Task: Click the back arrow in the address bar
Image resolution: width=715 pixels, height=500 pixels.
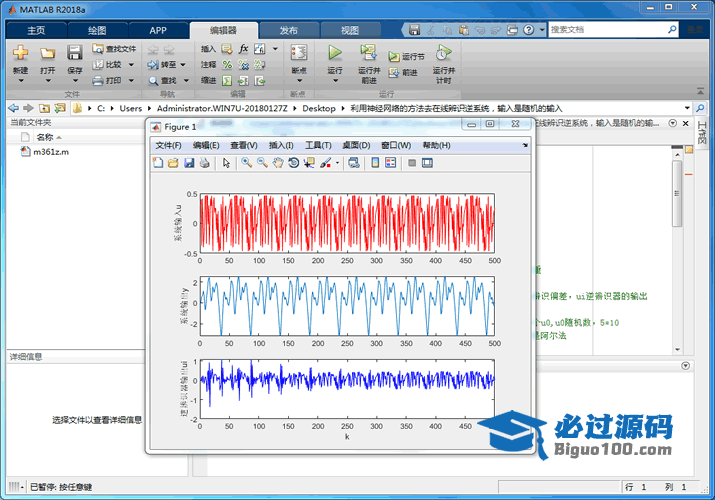Action: 14,108
